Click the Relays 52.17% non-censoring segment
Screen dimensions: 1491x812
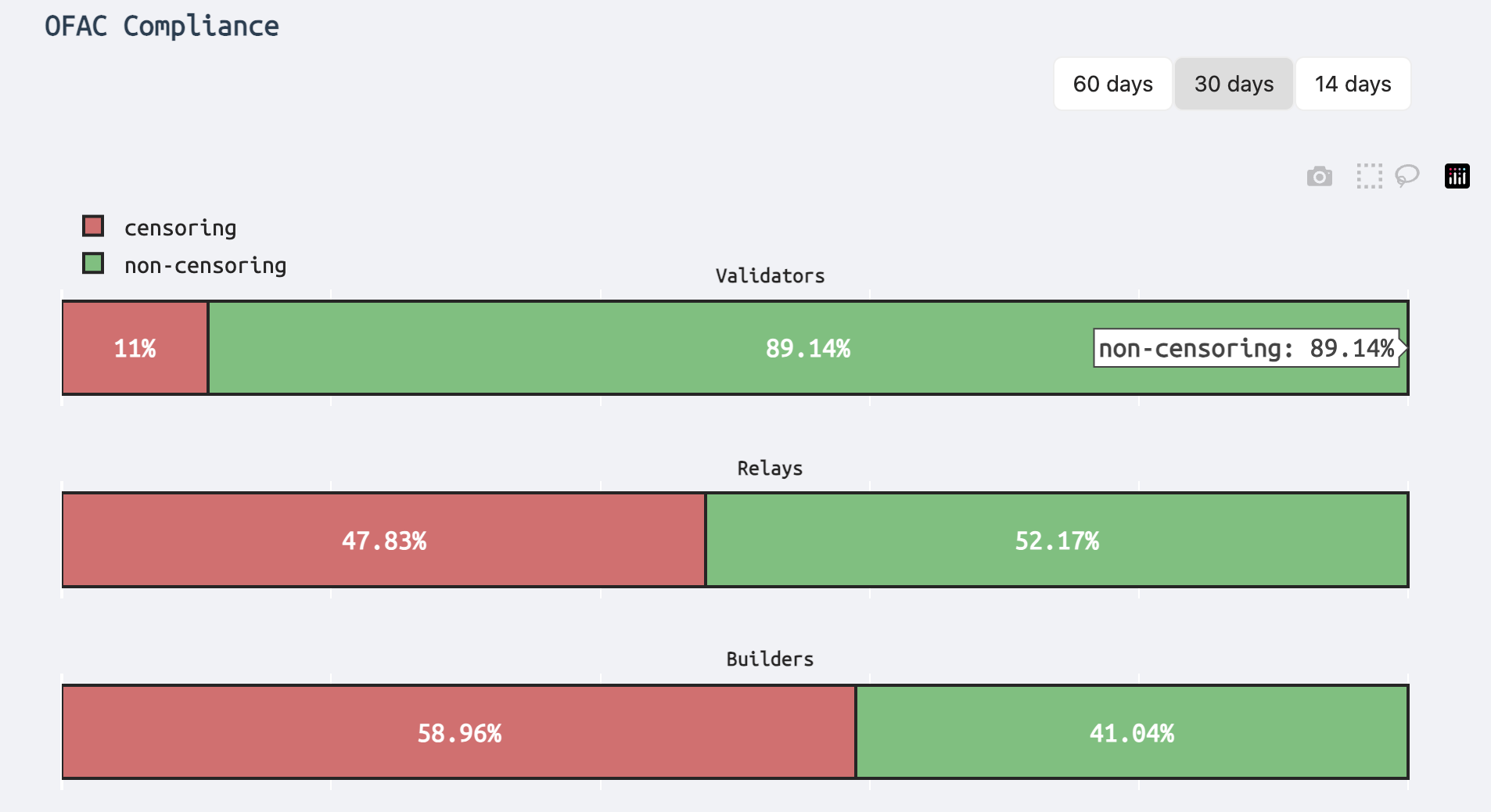tap(1056, 541)
